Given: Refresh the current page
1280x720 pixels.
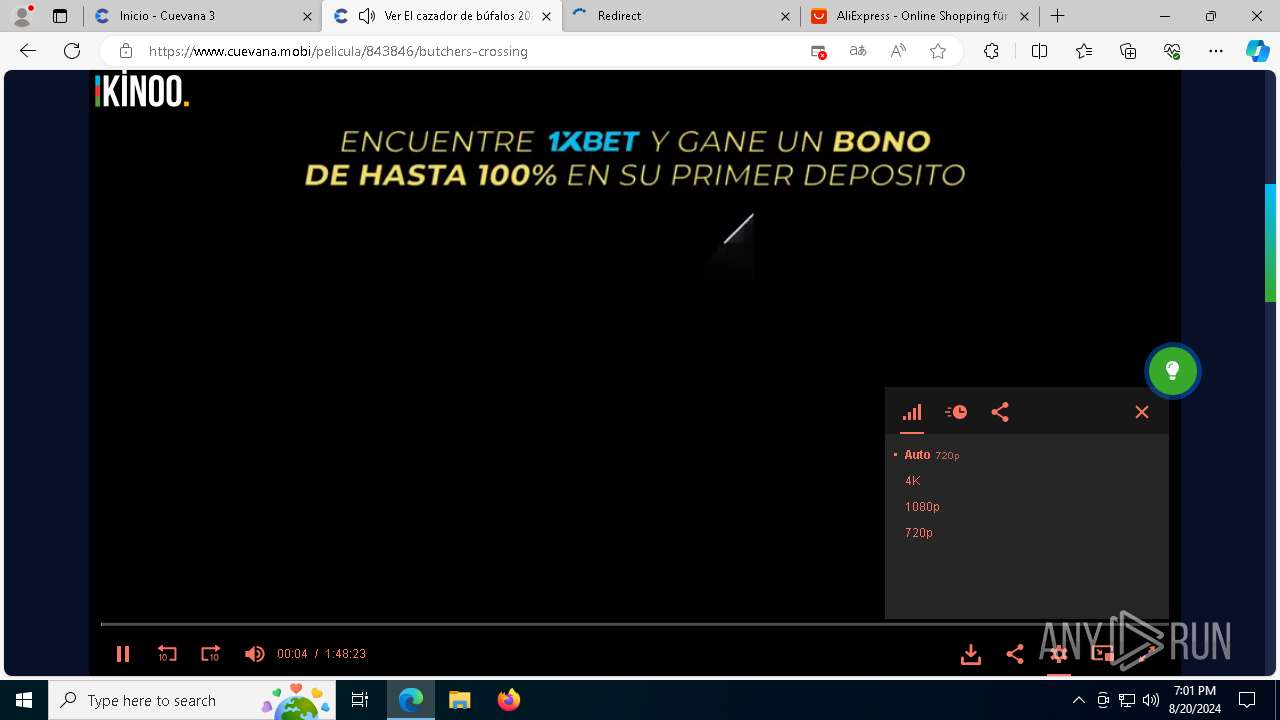Looking at the screenshot, I should click(72, 51).
